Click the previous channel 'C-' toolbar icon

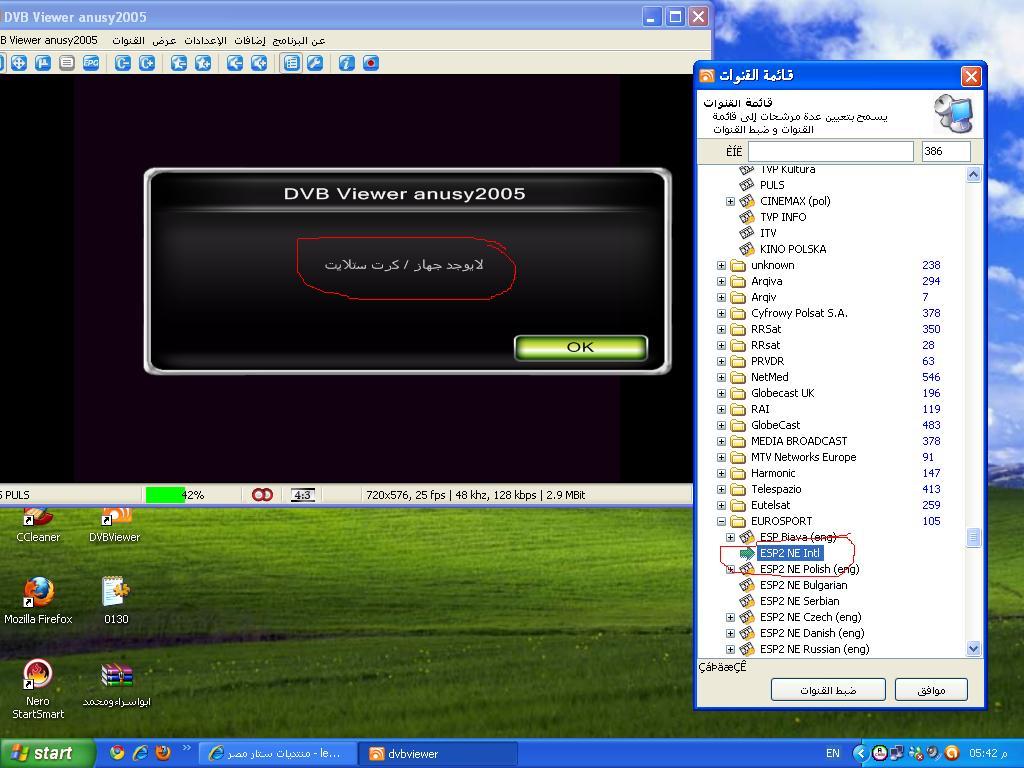[123, 63]
